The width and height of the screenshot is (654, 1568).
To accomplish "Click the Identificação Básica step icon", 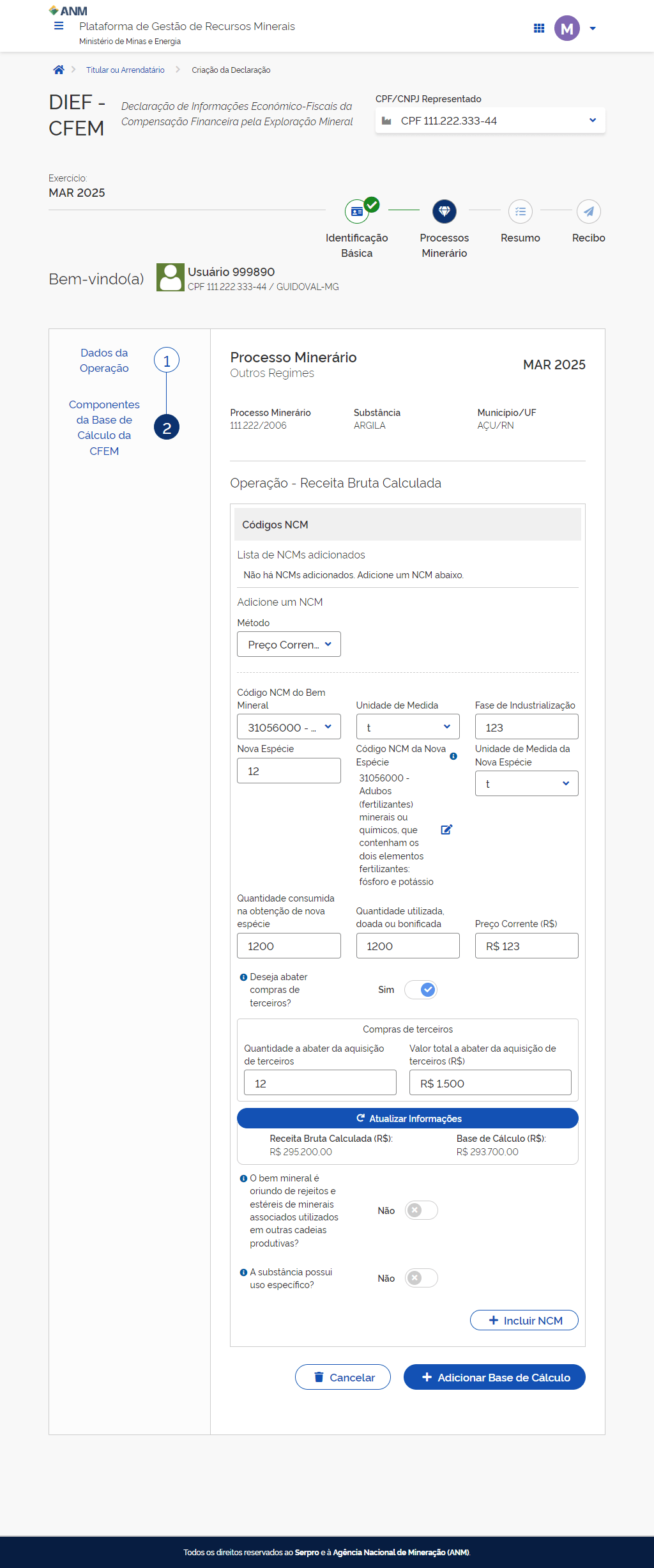I will click(x=357, y=211).
